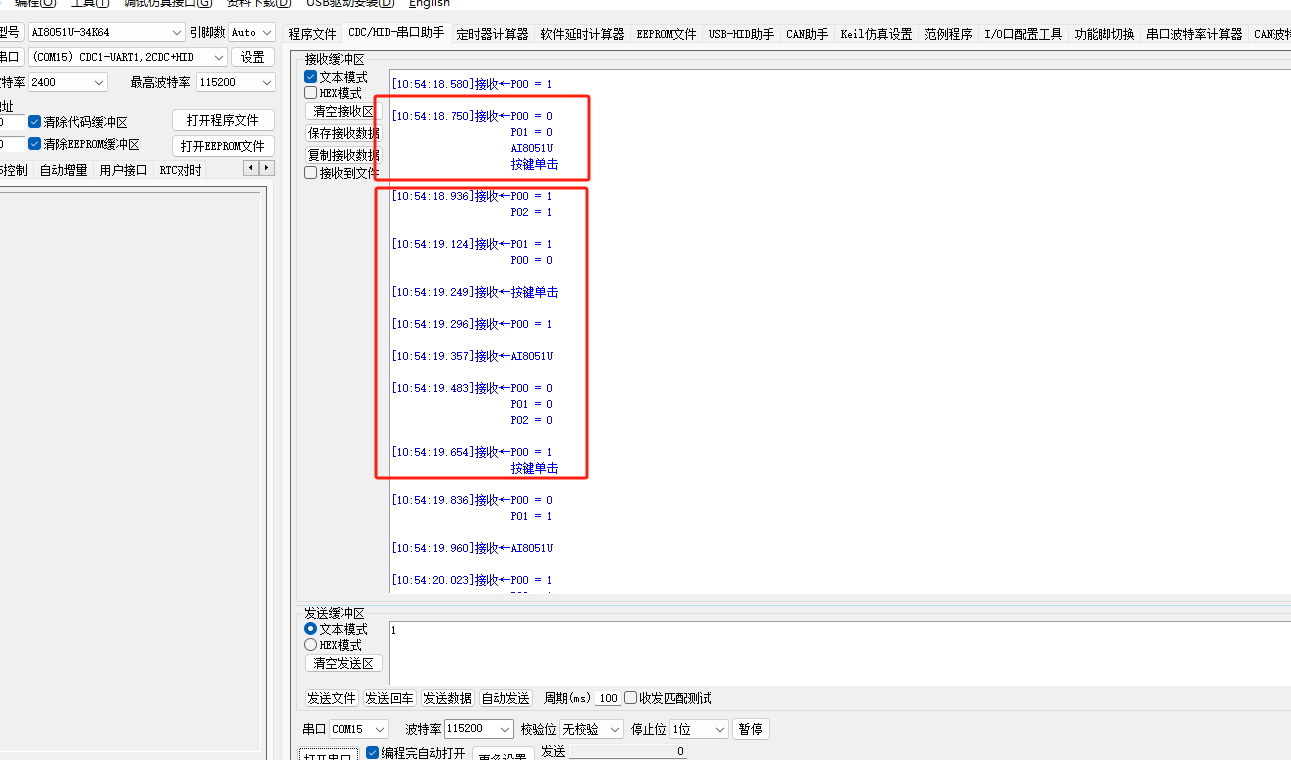Open the USB驱动安装(D) menu
The width and height of the screenshot is (1291, 760).
click(350, 4)
